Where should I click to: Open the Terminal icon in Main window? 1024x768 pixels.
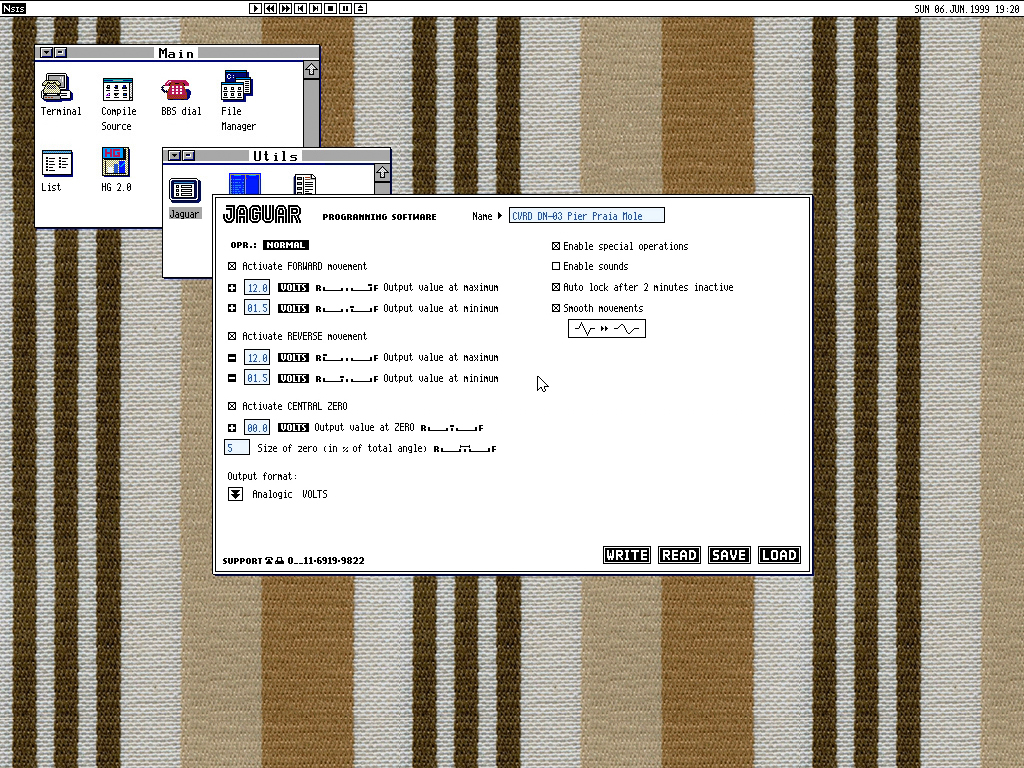pyautogui.click(x=59, y=91)
